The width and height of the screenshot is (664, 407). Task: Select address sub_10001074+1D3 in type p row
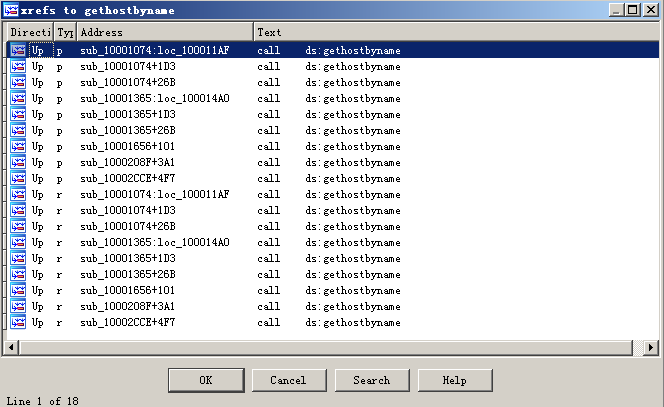pos(128,66)
